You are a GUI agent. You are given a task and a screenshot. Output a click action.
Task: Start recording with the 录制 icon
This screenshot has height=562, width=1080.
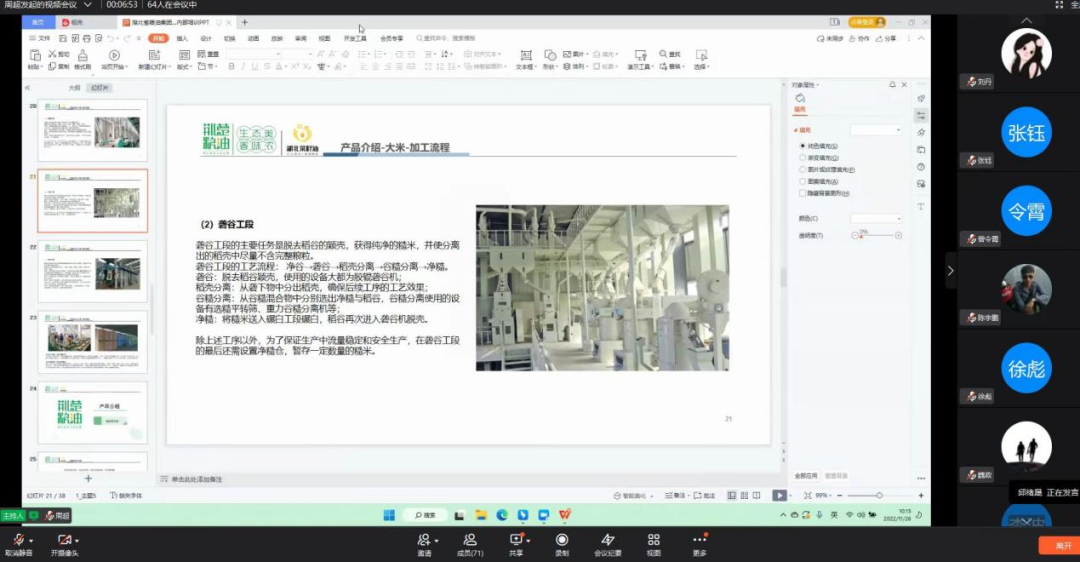(561, 540)
